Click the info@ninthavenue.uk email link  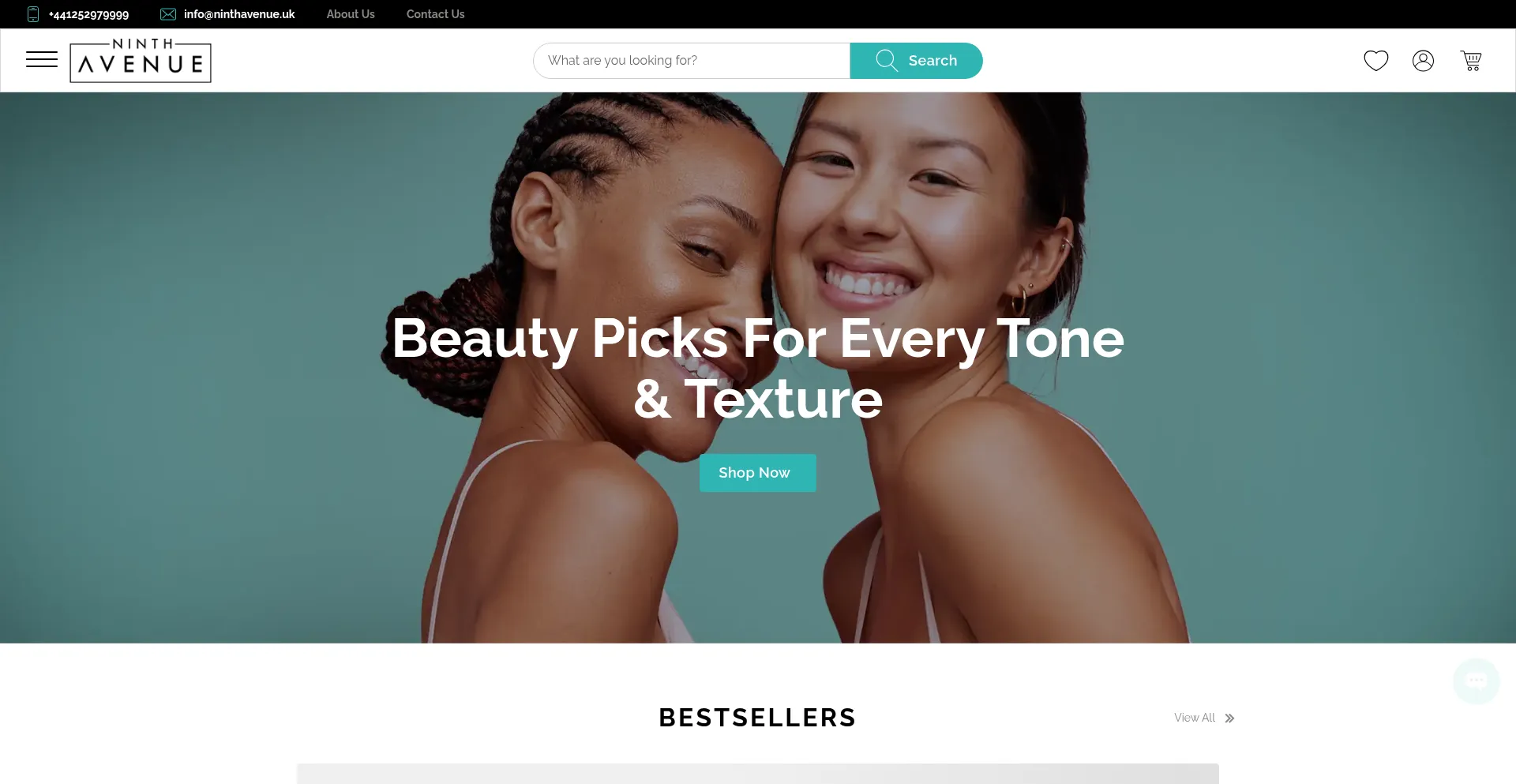(x=239, y=14)
